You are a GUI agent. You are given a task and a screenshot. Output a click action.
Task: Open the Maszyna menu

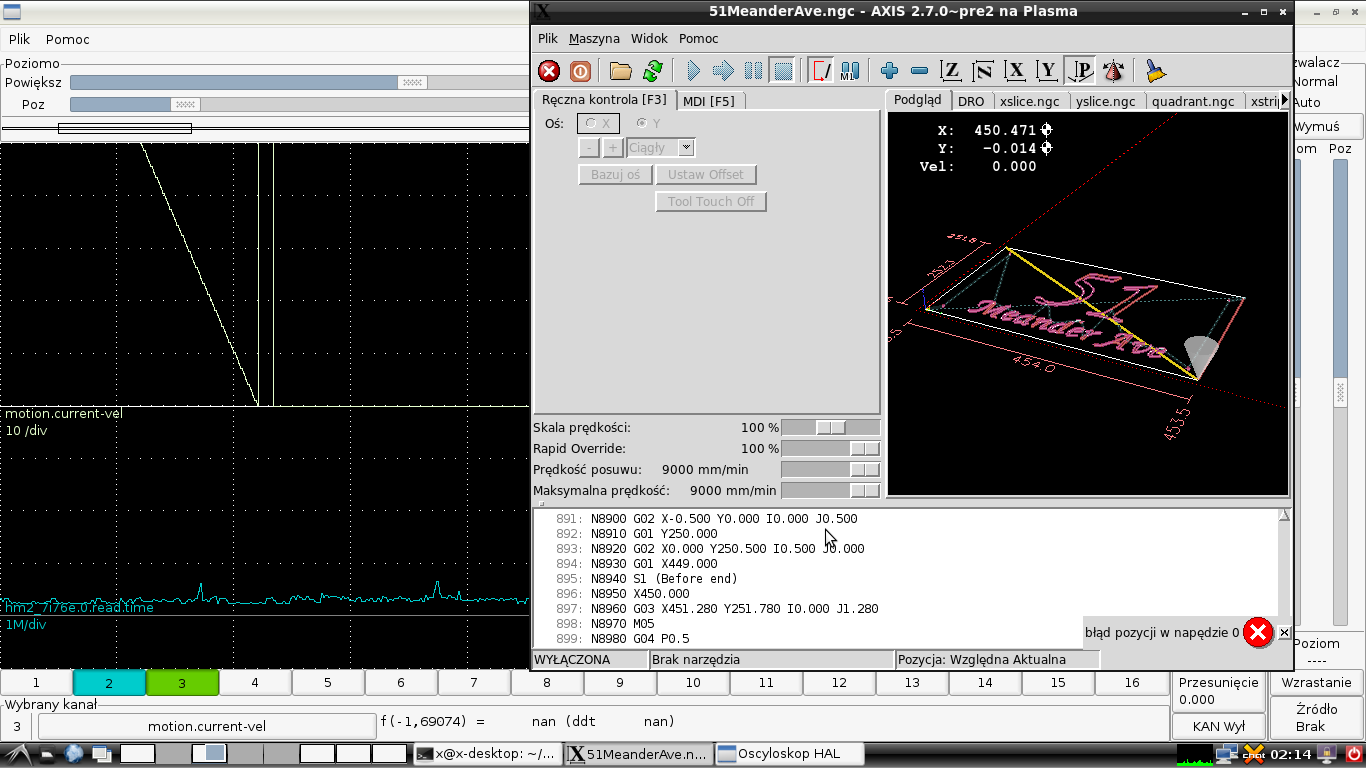(x=594, y=39)
